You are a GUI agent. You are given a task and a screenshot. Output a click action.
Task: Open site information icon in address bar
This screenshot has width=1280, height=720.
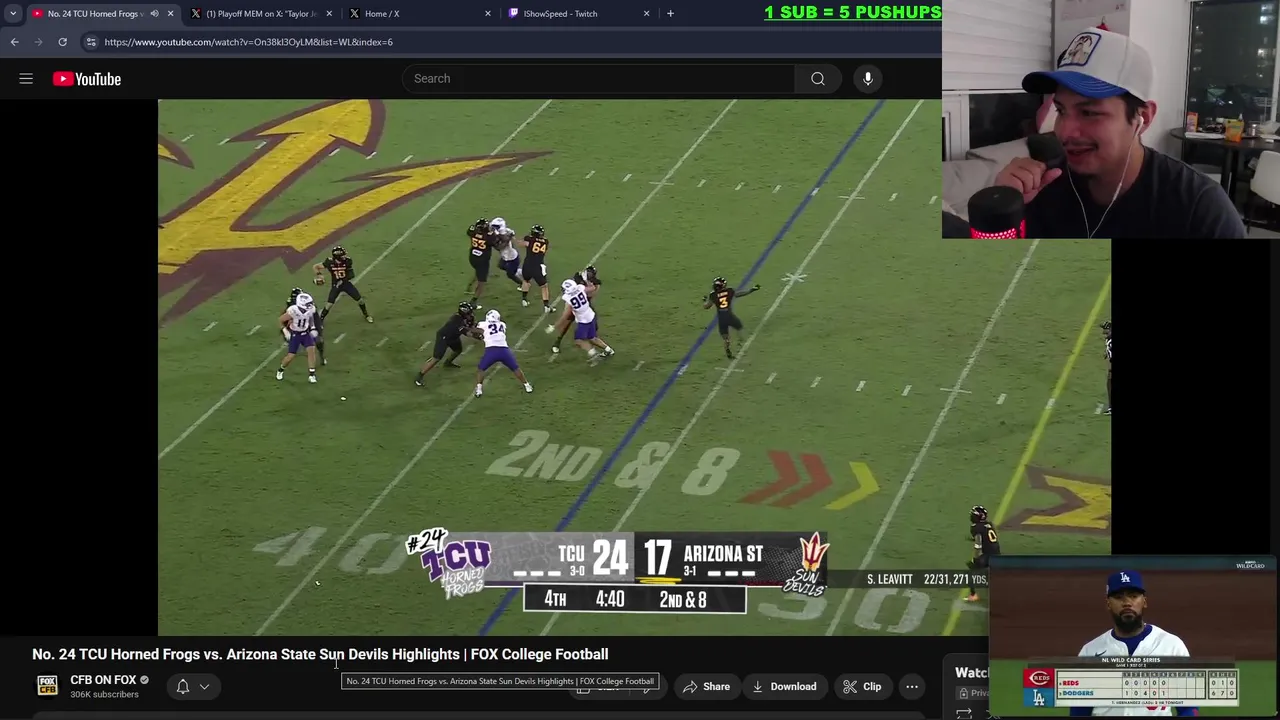[91, 42]
